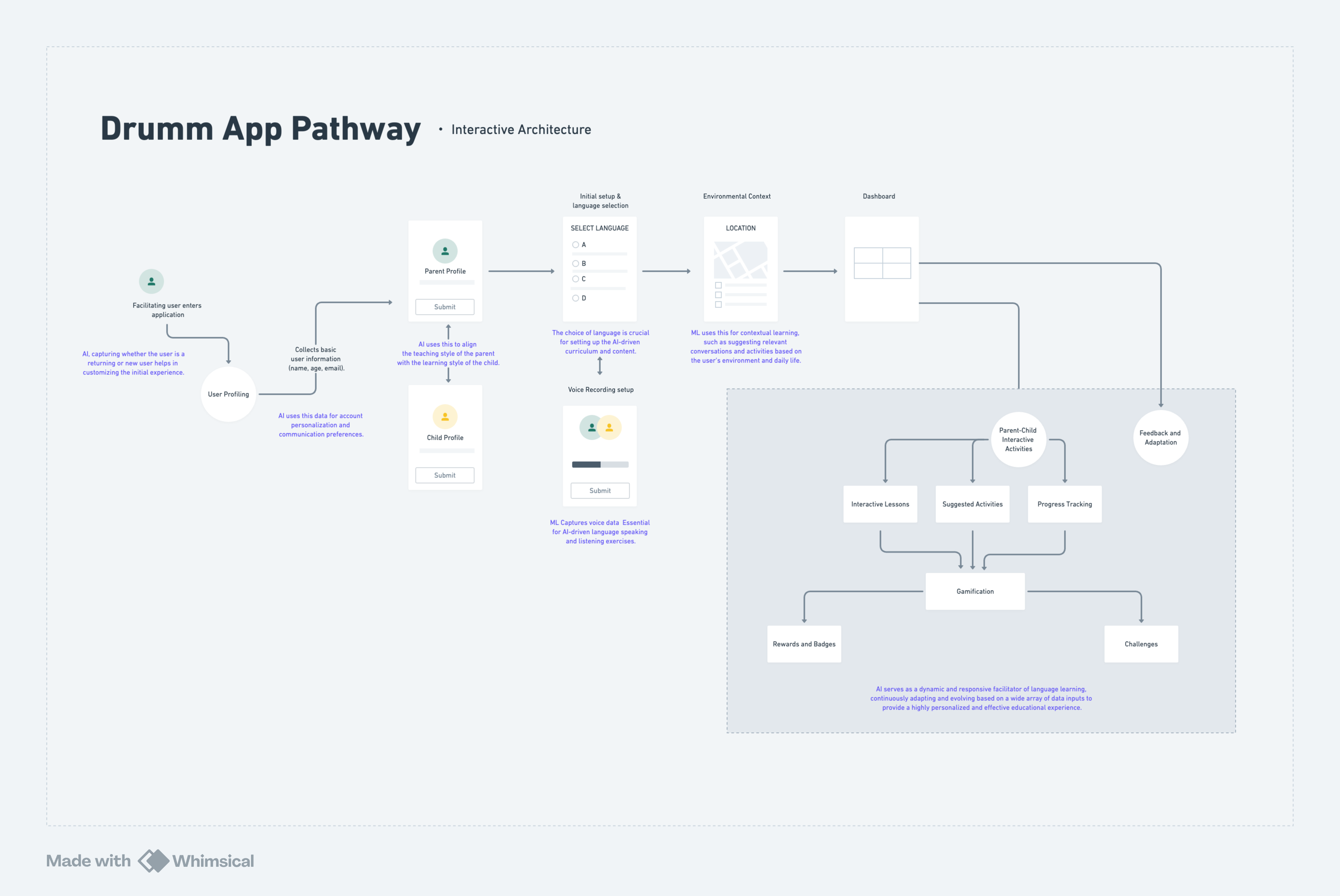
Task: Click 'AI uses this data for account' note
Action: tap(321, 425)
